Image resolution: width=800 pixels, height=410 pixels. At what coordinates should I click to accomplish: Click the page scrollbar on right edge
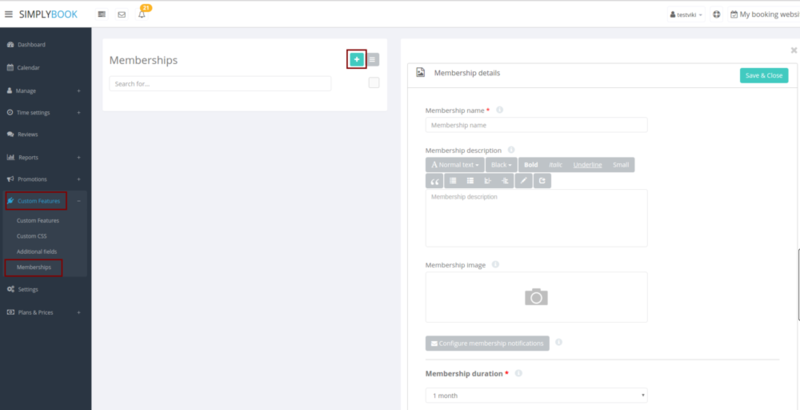(798, 285)
